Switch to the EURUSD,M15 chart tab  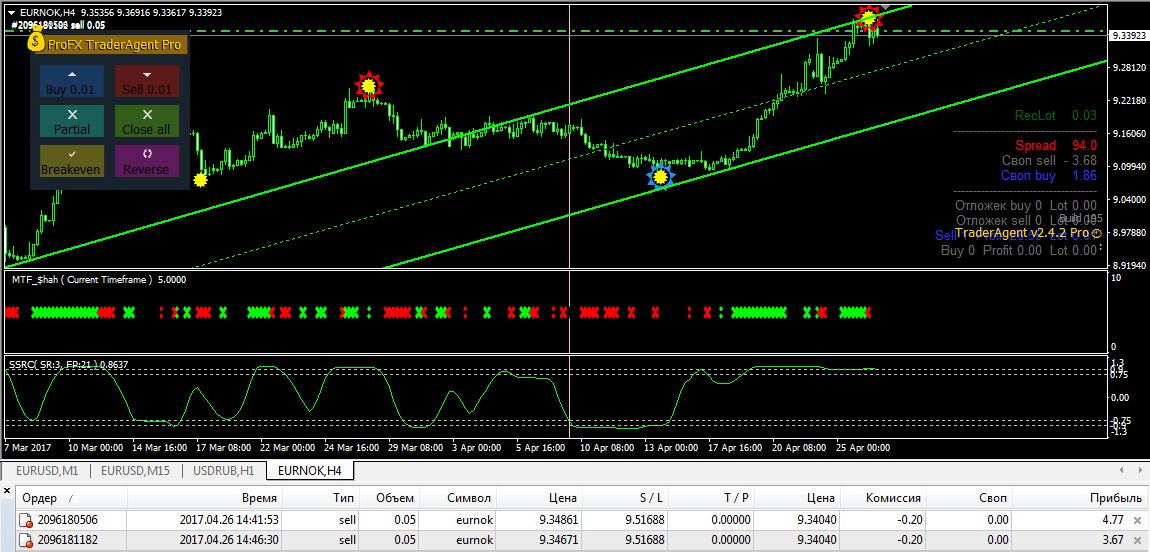click(x=136, y=470)
